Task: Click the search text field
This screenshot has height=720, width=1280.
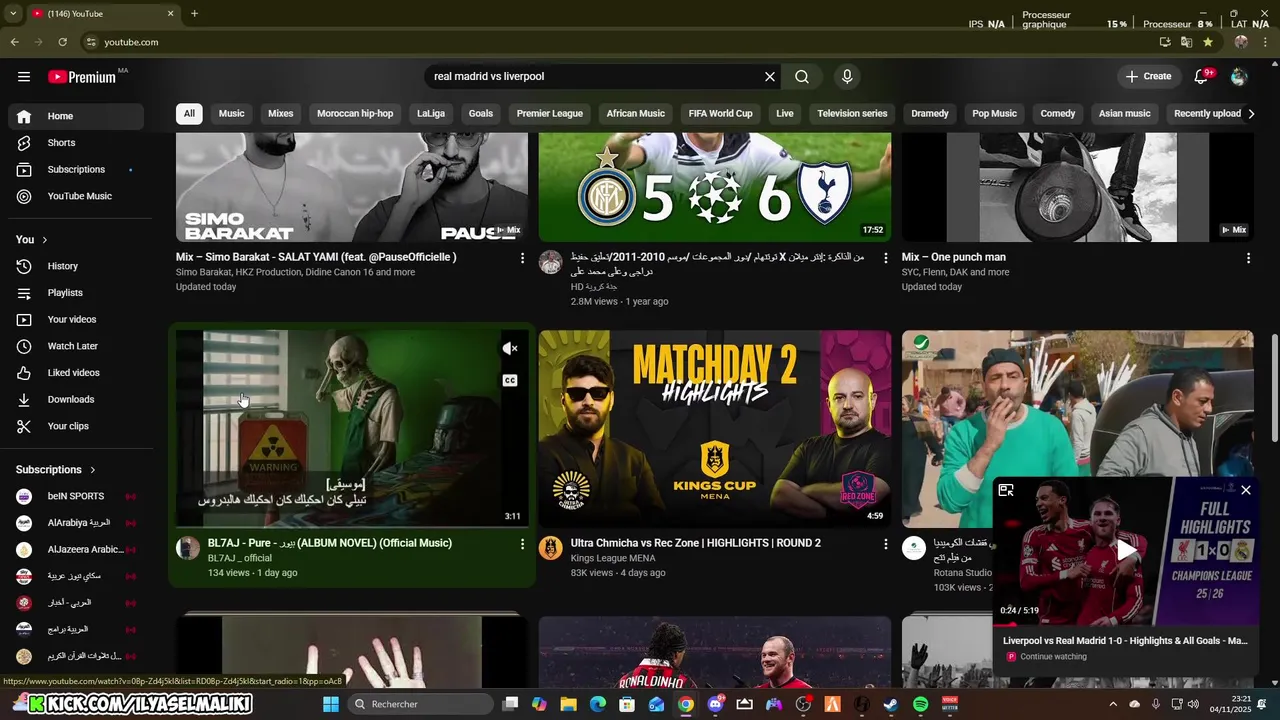Action: pos(595,77)
